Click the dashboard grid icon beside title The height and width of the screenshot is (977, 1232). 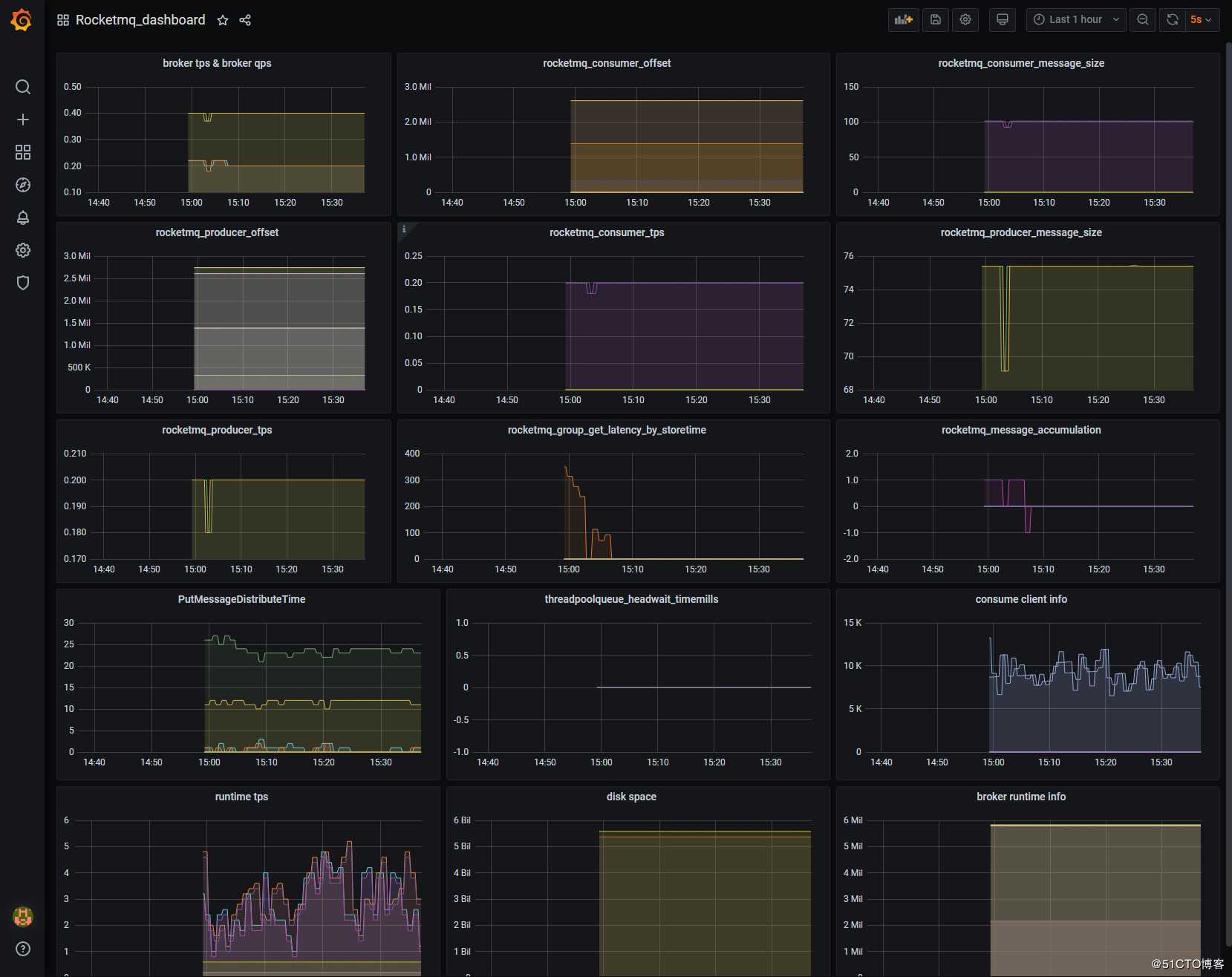click(63, 20)
